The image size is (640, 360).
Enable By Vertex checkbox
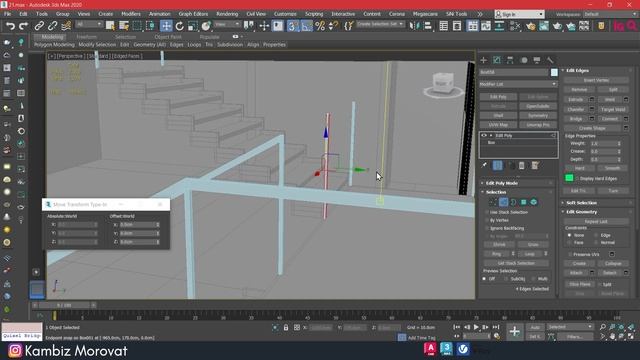point(487,220)
